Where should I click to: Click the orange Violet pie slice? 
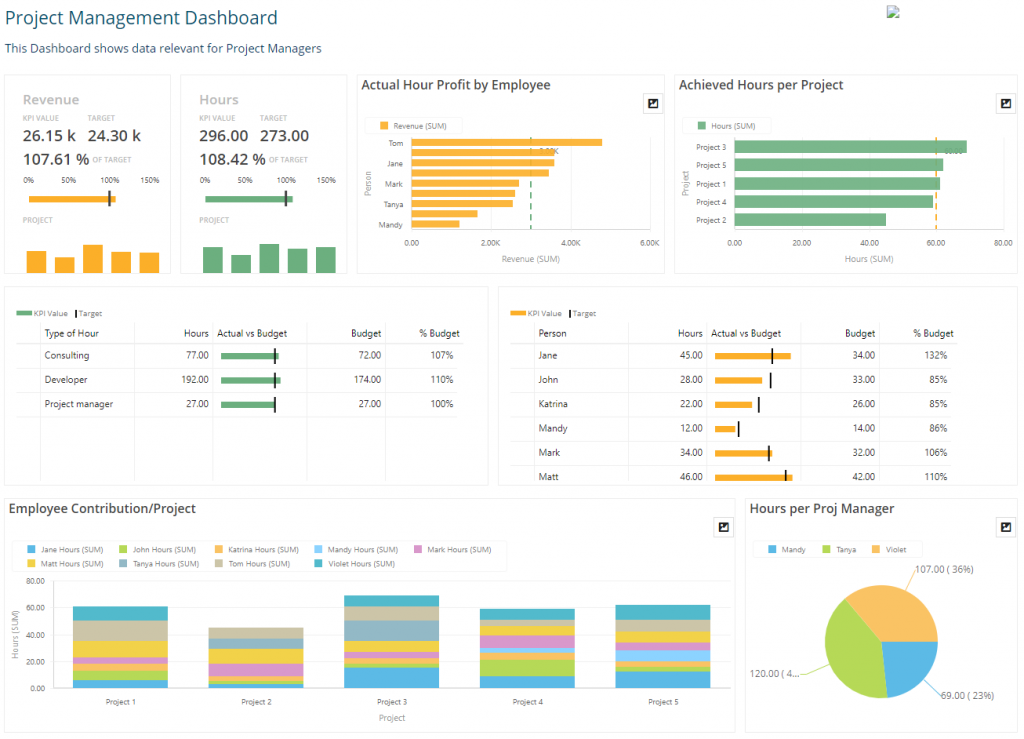click(893, 612)
